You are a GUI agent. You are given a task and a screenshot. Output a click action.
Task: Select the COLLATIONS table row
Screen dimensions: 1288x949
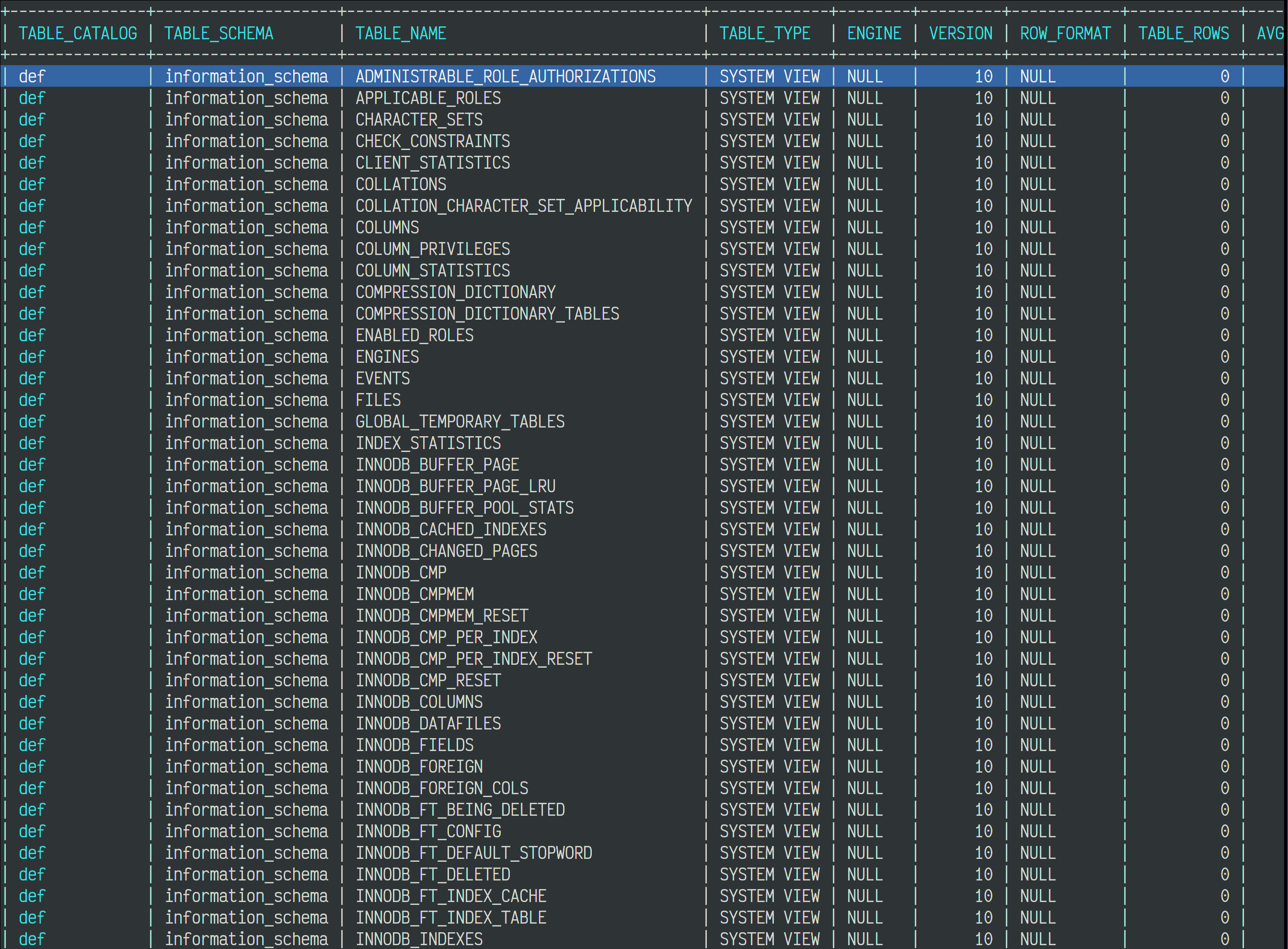(x=401, y=184)
